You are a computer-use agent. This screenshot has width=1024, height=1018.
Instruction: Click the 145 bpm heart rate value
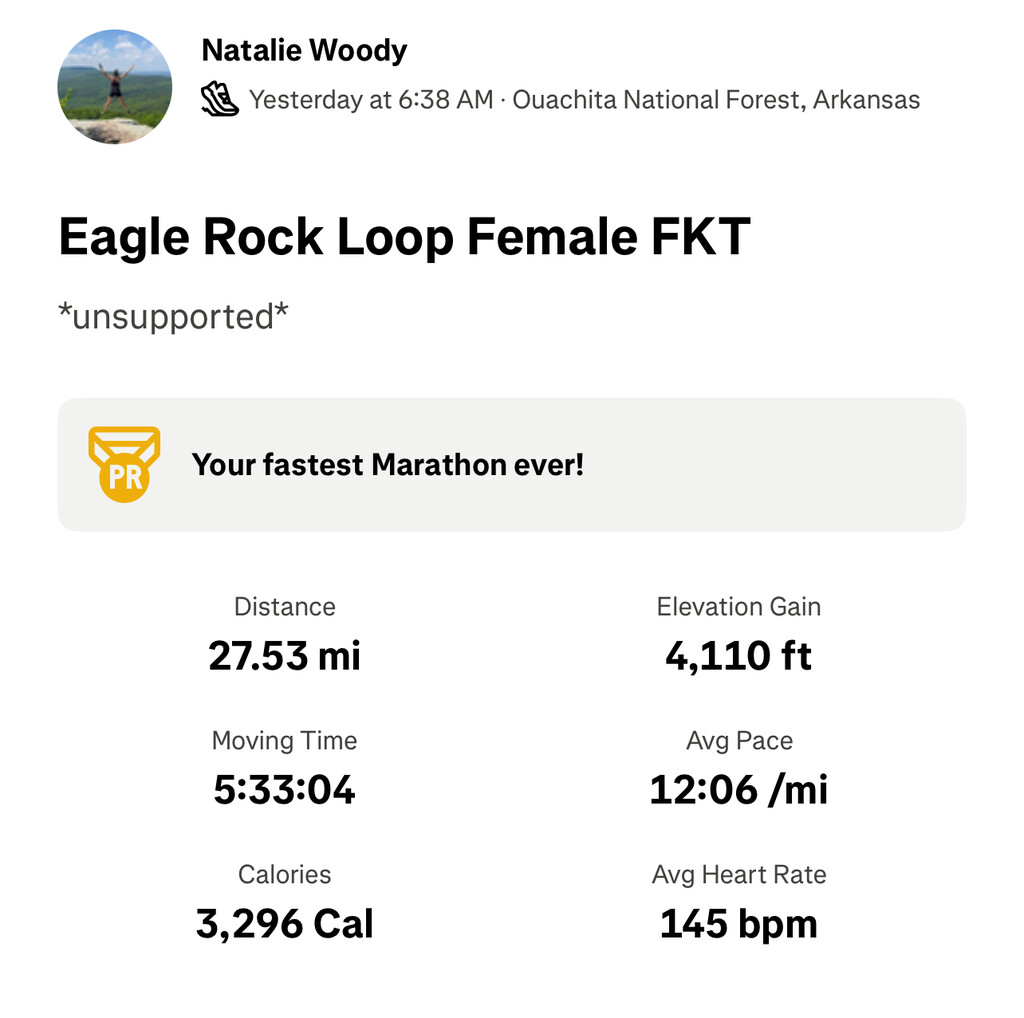[x=739, y=924]
